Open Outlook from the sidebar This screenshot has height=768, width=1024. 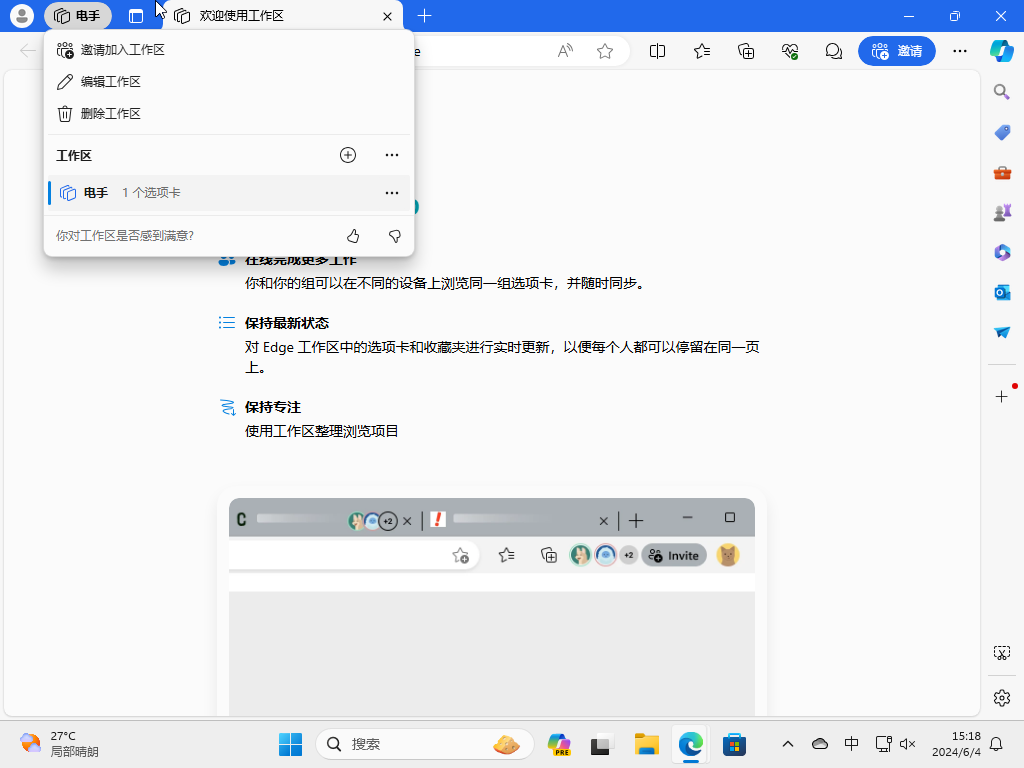(1002, 292)
